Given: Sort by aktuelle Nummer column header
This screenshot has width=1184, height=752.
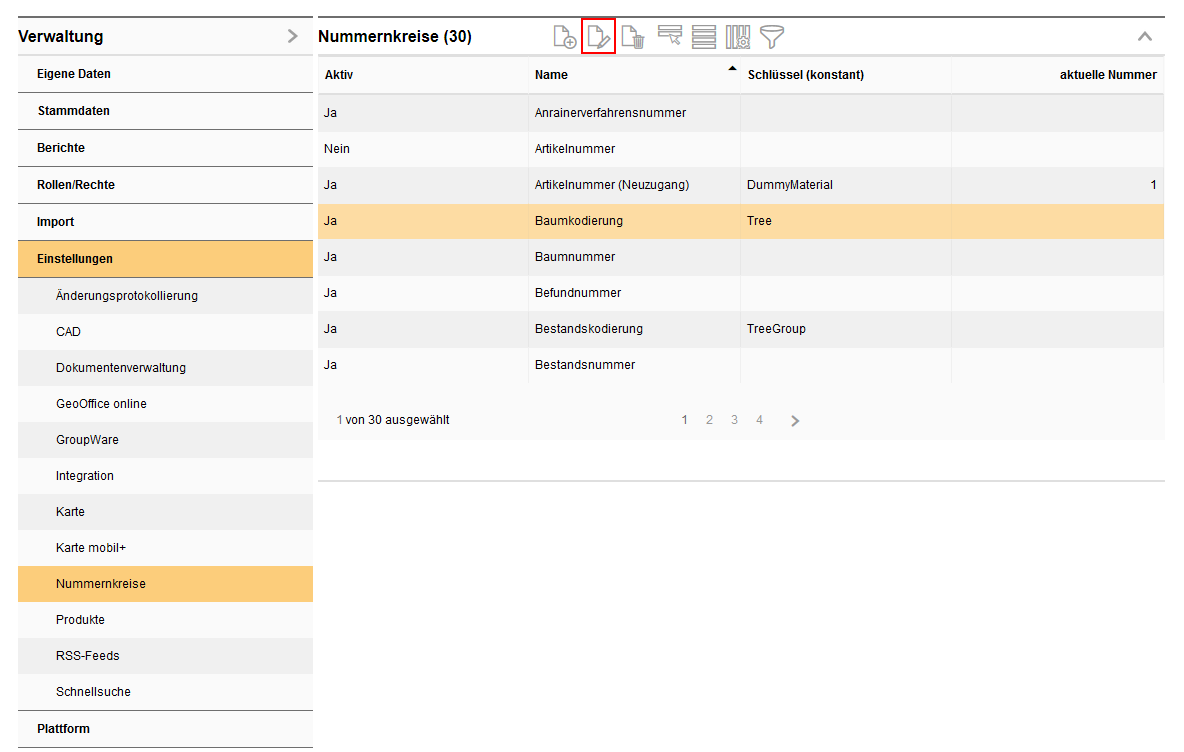Looking at the screenshot, I should coord(1107,75).
